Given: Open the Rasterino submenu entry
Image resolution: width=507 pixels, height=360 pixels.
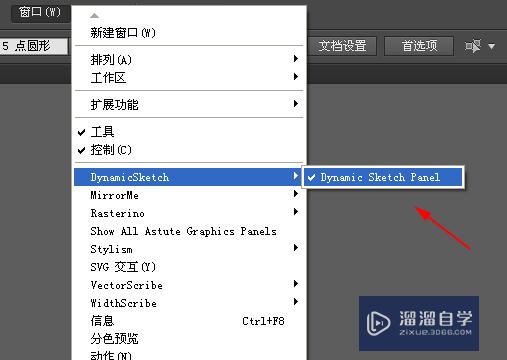Looking at the screenshot, I should [x=189, y=213].
